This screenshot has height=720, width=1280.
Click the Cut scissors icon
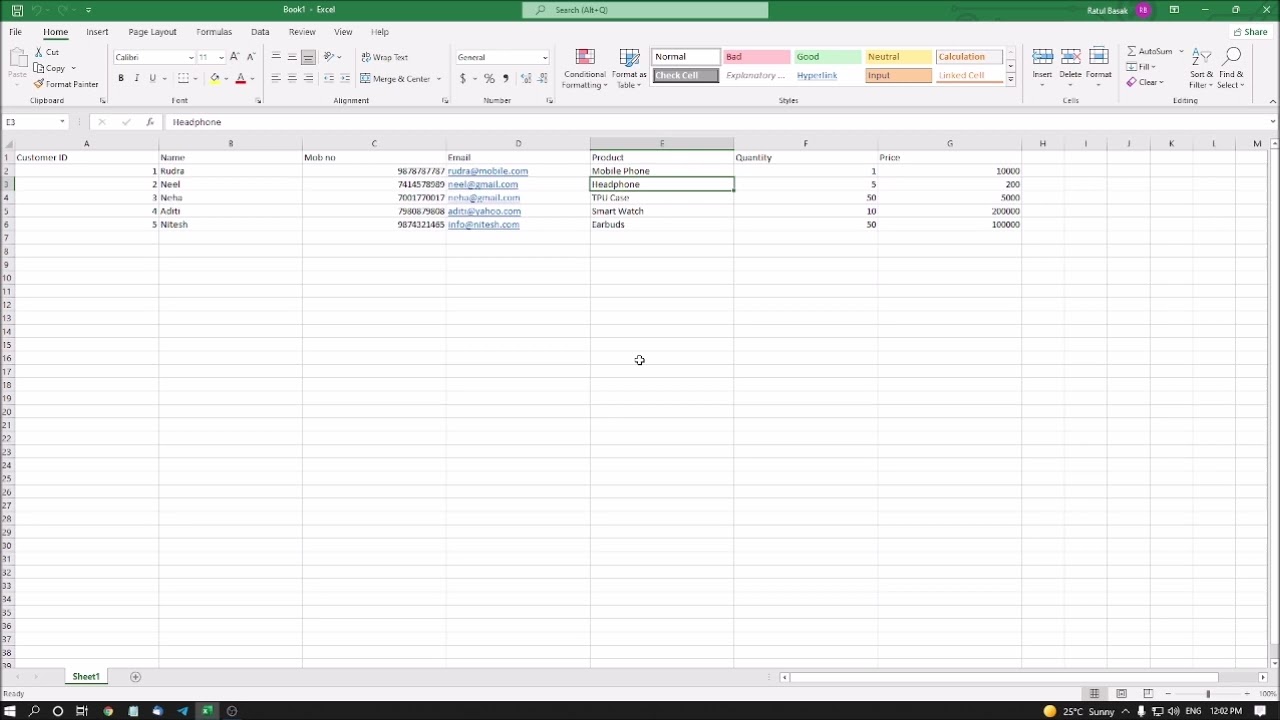pos(39,52)
